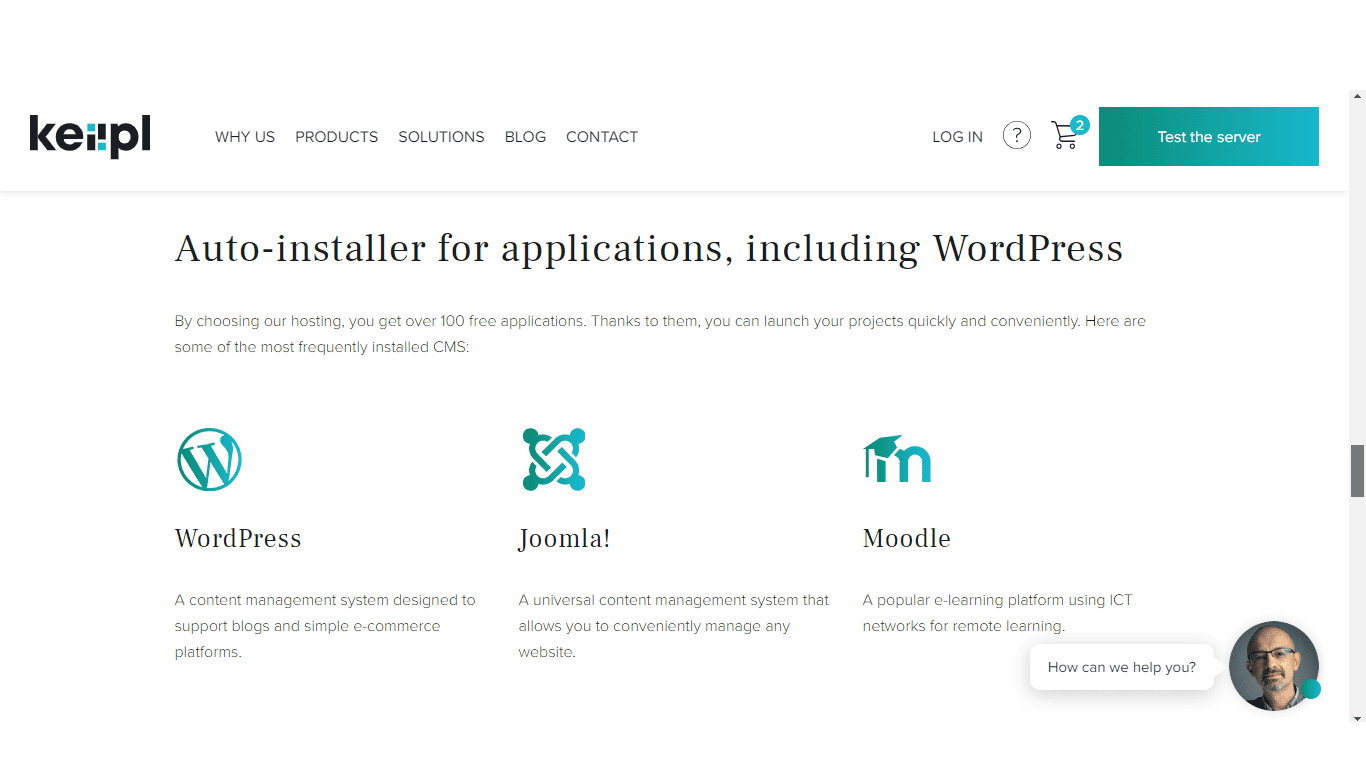This screenshot has width=1366, height=768.
Task: Open the chat agent avatar
Action: (x=1273, y=666)
